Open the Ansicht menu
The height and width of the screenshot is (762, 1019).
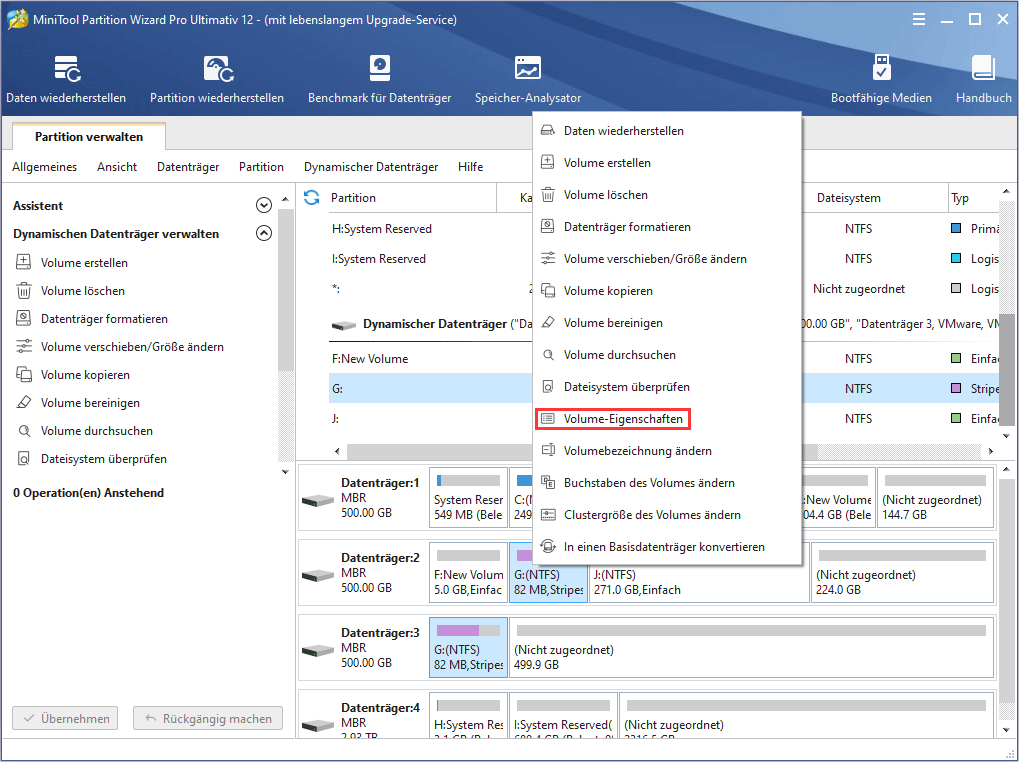pyautogui.click(x=117, y=167)
